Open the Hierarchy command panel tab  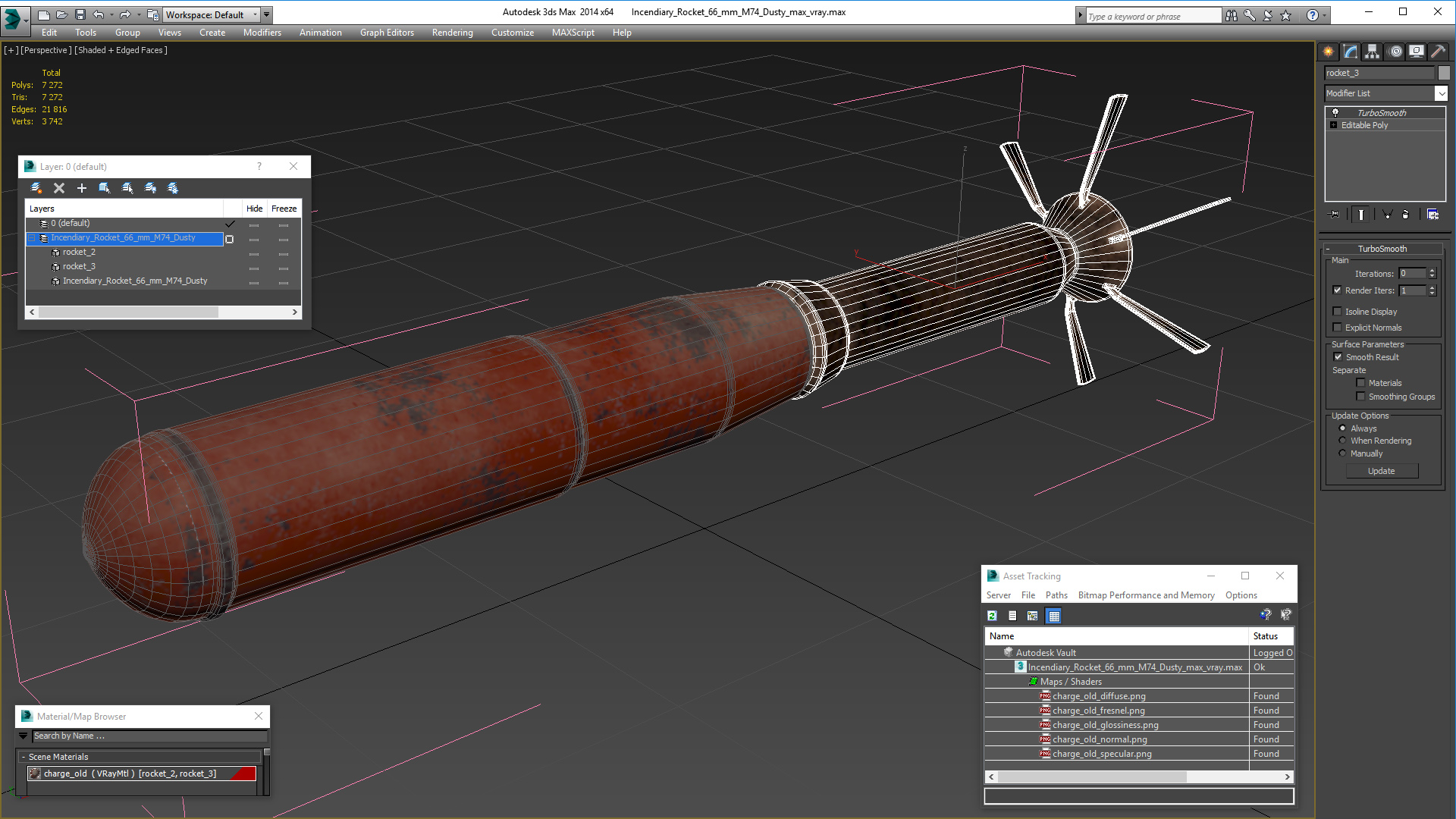(x=1372, y=52)
